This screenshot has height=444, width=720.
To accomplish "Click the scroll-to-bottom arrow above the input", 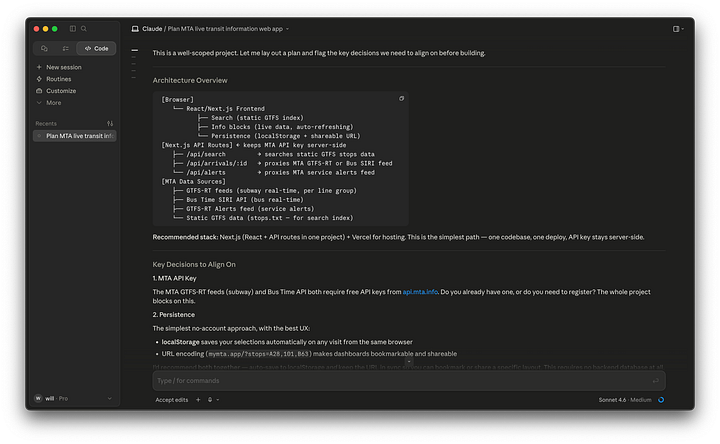I will [409, 362].
